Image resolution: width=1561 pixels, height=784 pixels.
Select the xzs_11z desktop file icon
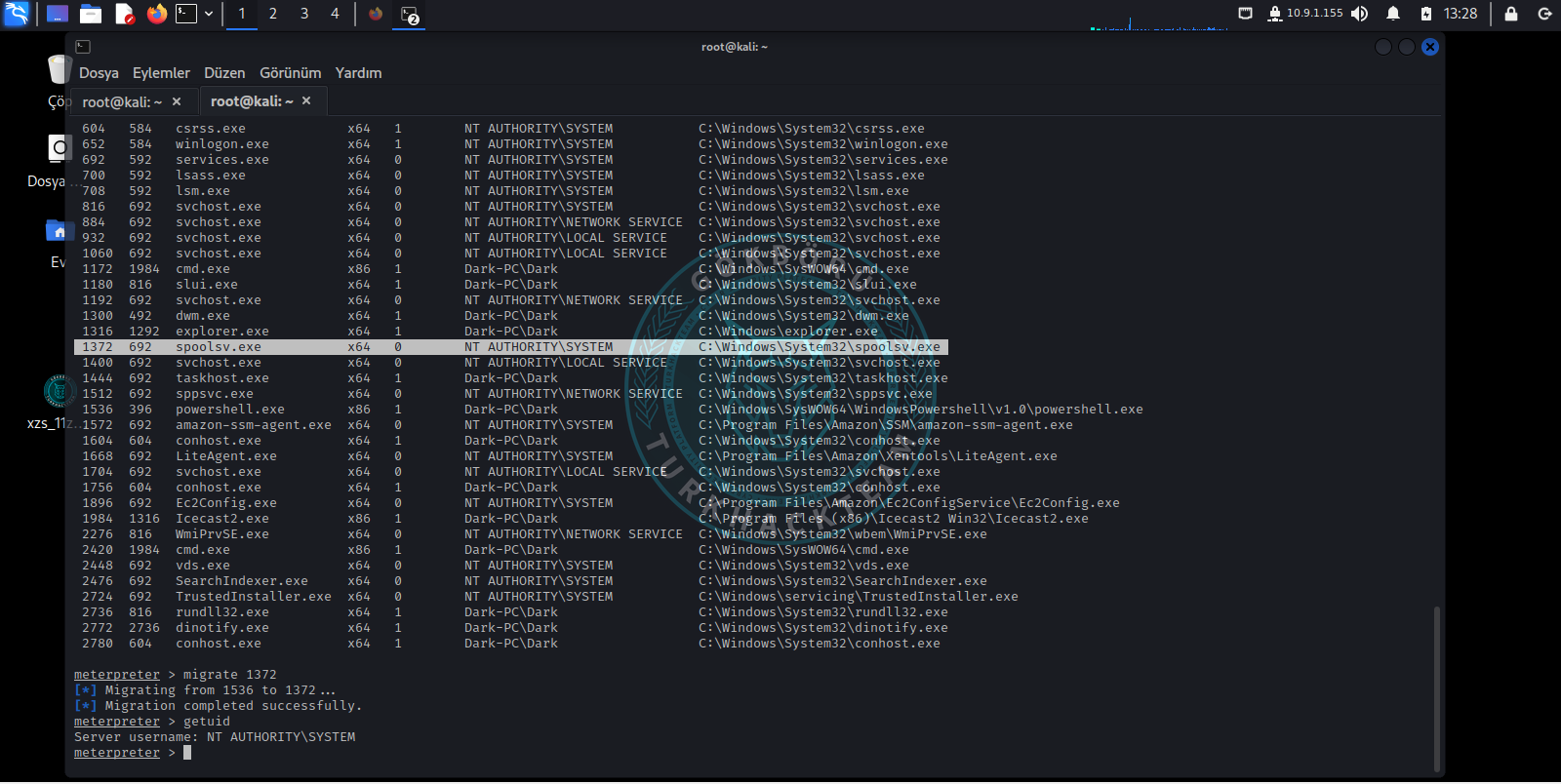(60, 392)
